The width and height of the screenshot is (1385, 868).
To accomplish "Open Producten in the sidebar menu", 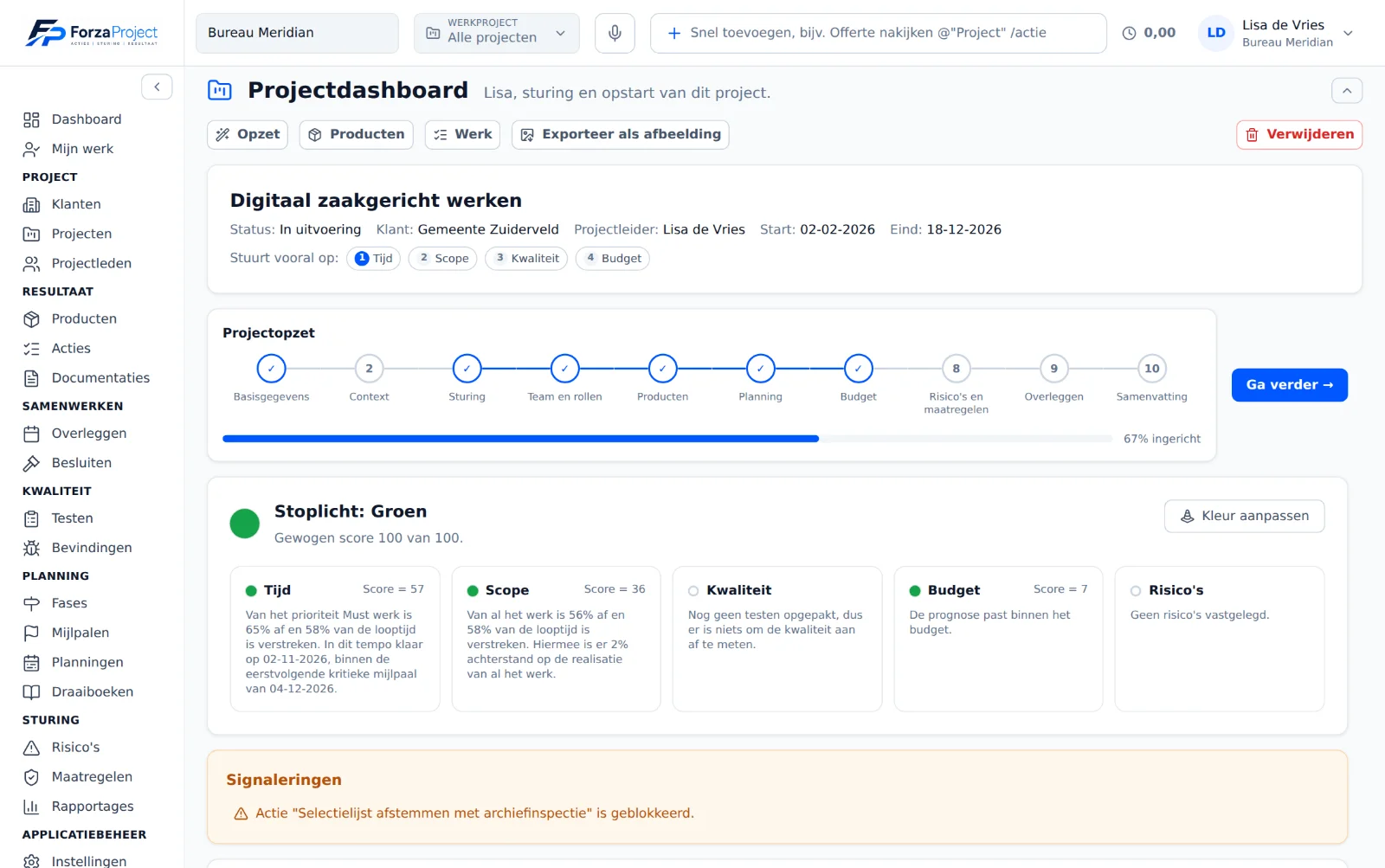I will pyautogui.click(x=84, y=318).
